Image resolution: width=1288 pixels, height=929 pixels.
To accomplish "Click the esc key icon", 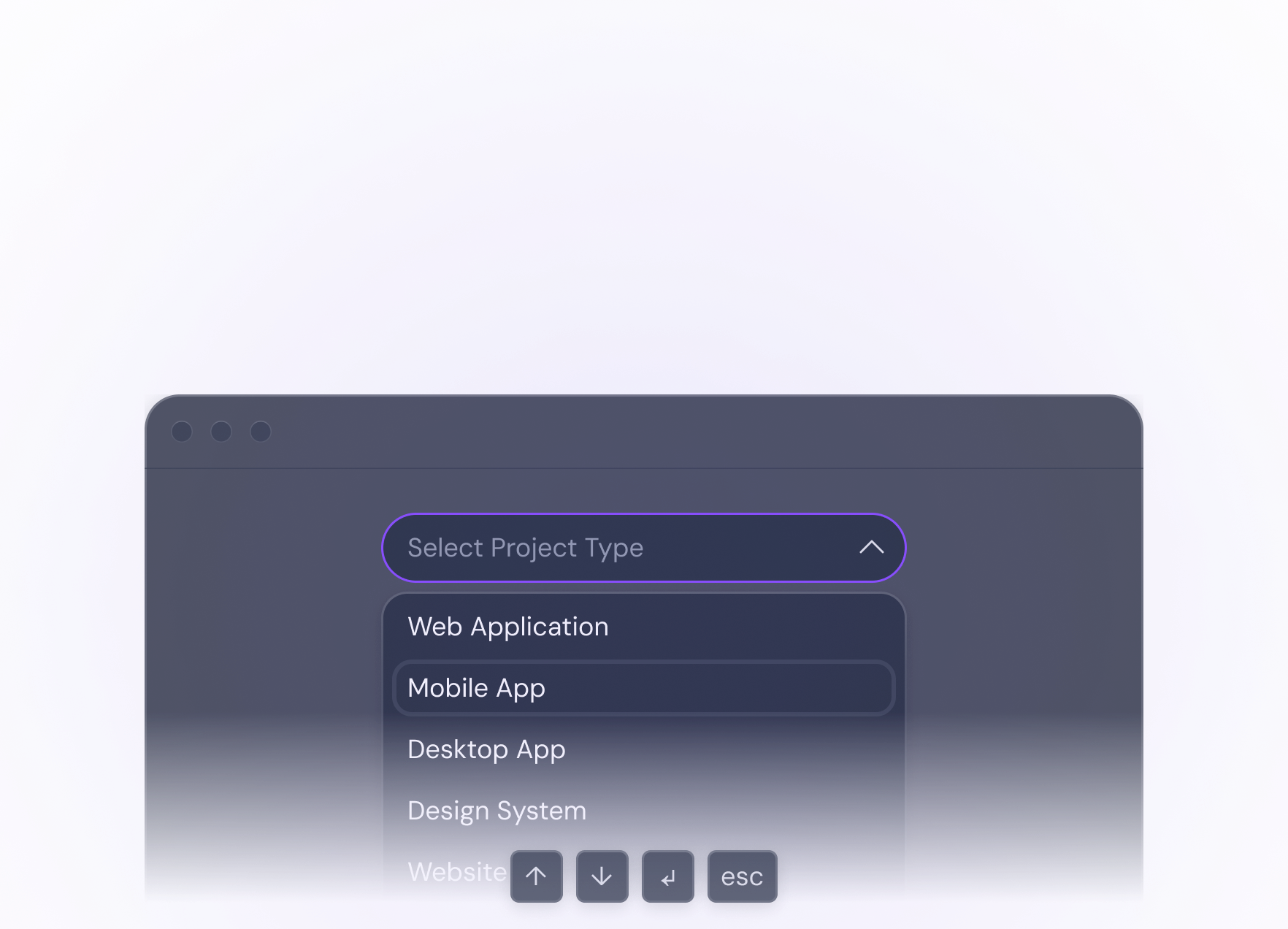I will [742, 876].
